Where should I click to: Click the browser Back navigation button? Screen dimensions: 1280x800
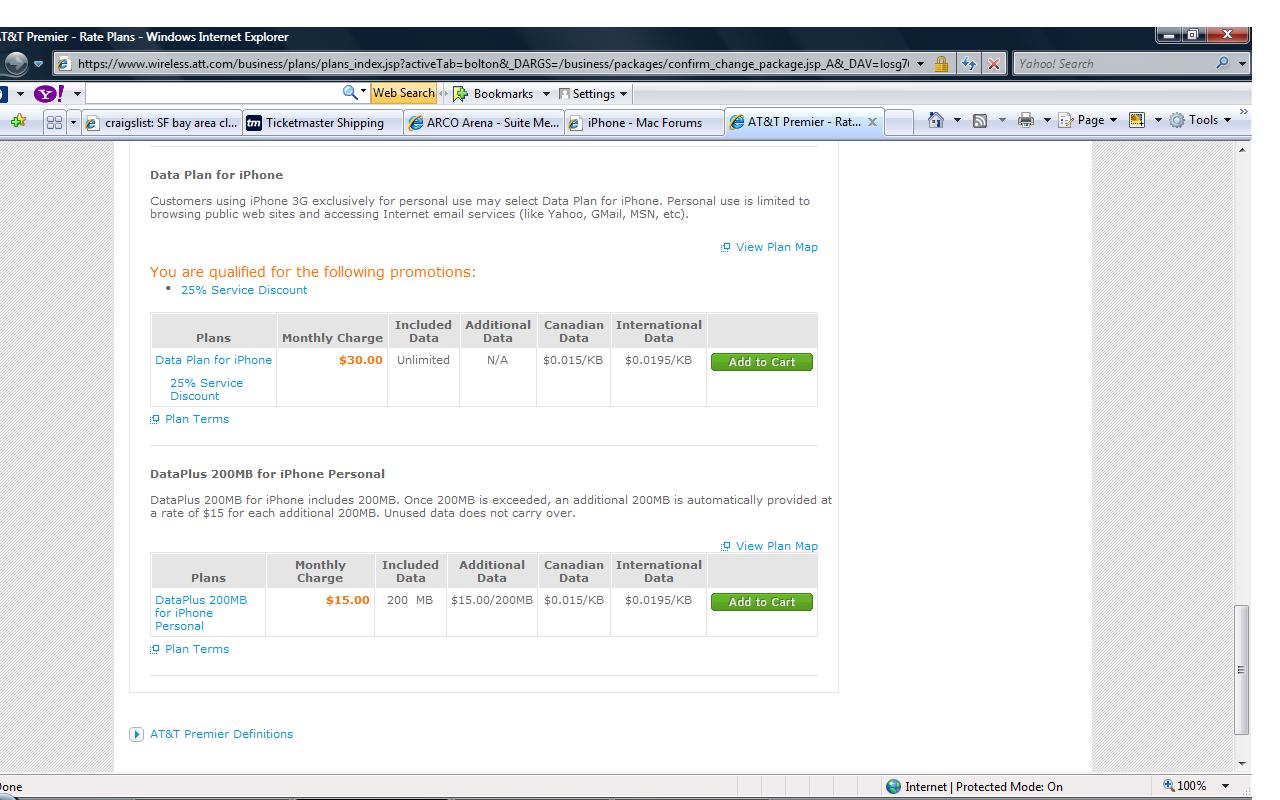point(16,63)
